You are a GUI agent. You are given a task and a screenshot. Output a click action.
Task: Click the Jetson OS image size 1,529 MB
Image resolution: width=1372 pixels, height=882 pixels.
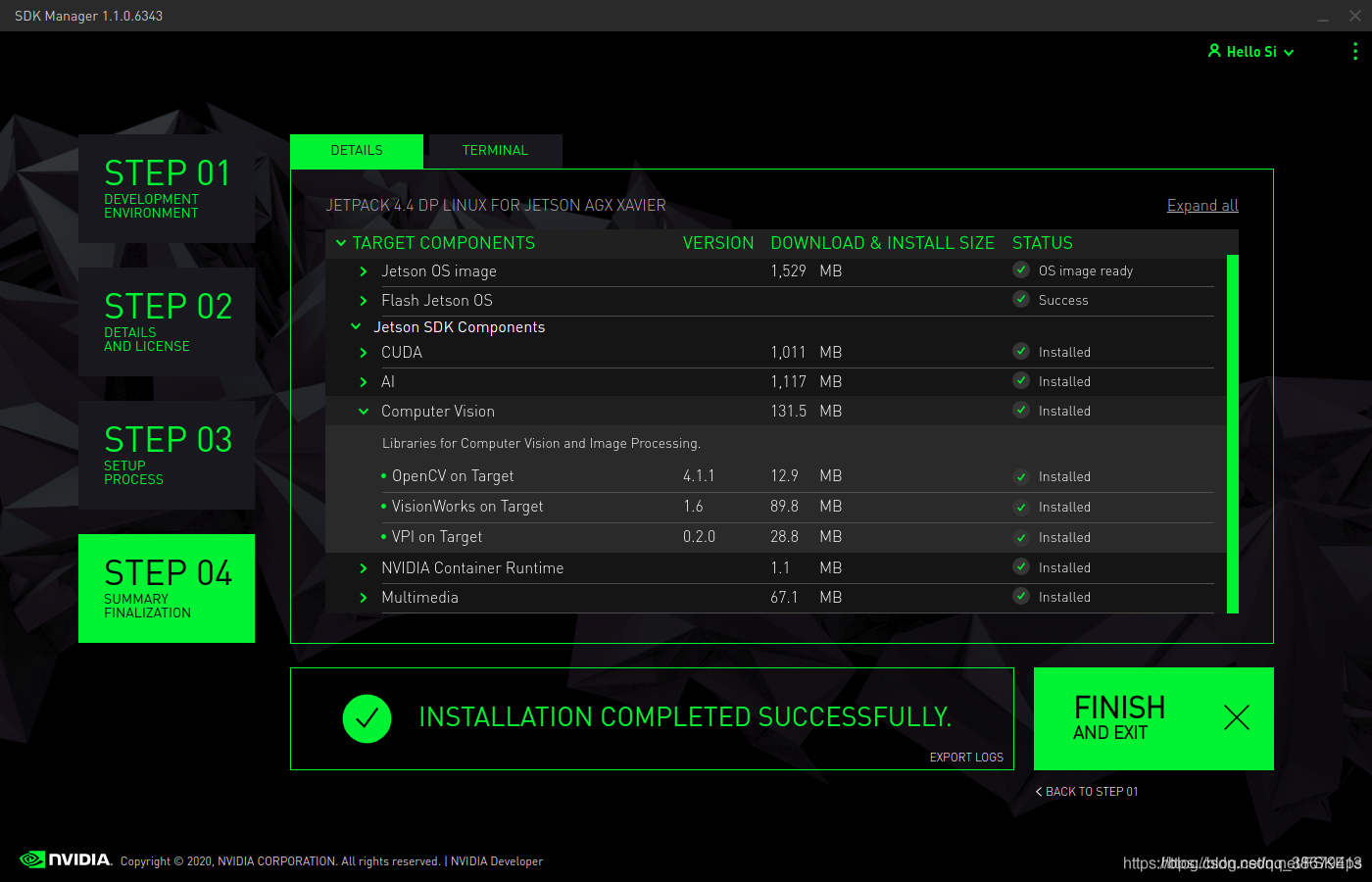(807, 271)
